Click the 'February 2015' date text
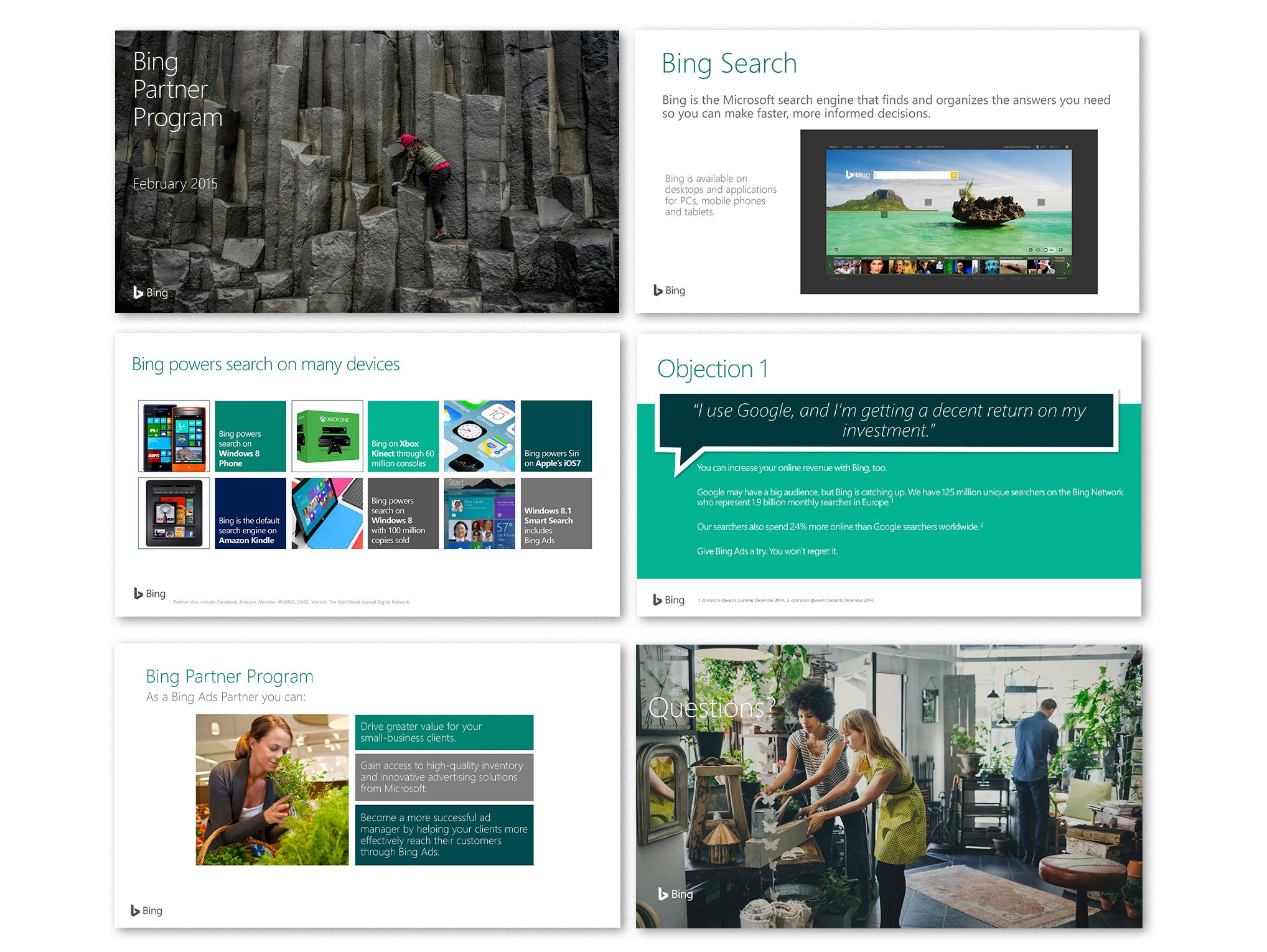1267x952 pixels. coord(175,184)
